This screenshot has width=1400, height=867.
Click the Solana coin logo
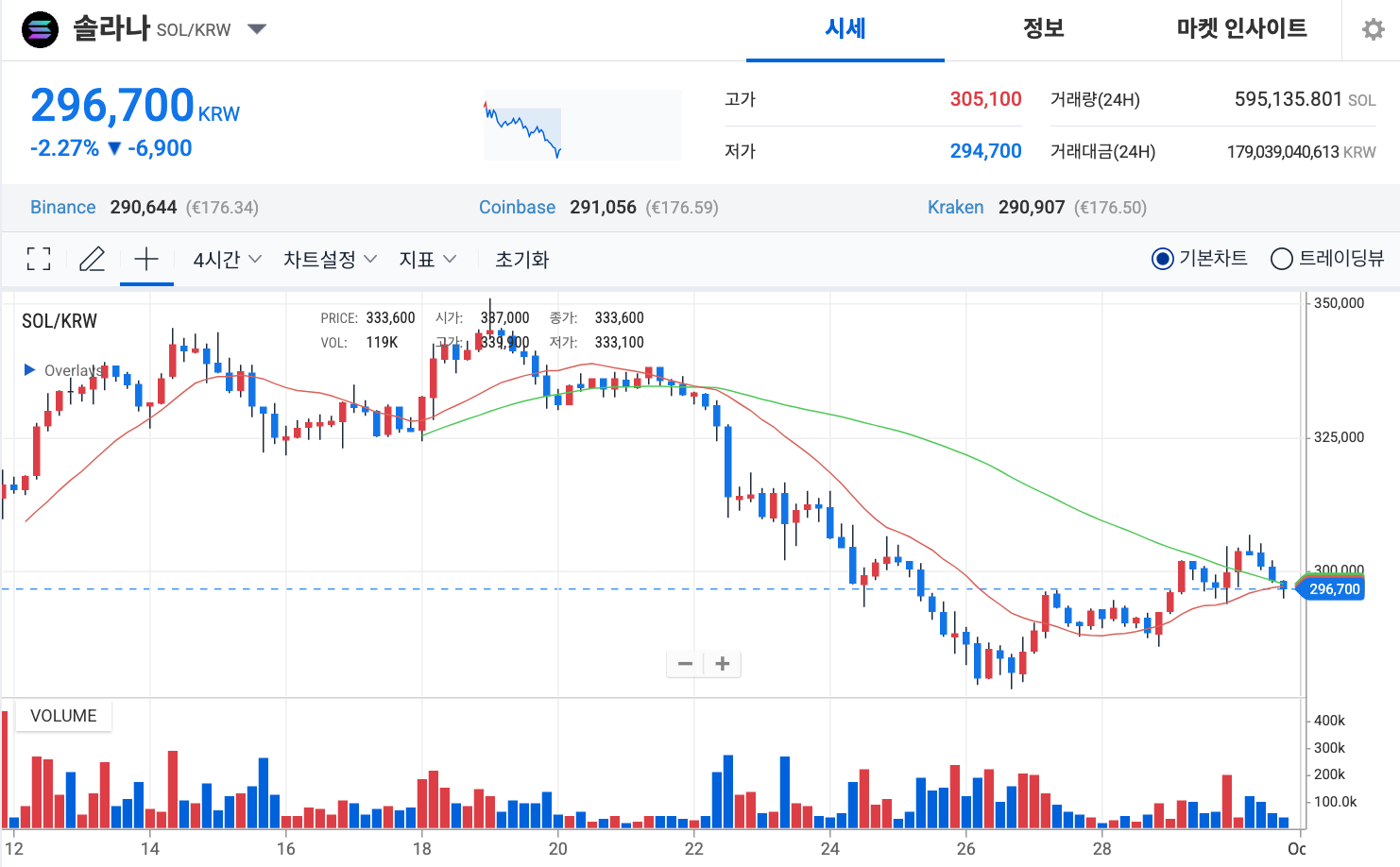40,29
